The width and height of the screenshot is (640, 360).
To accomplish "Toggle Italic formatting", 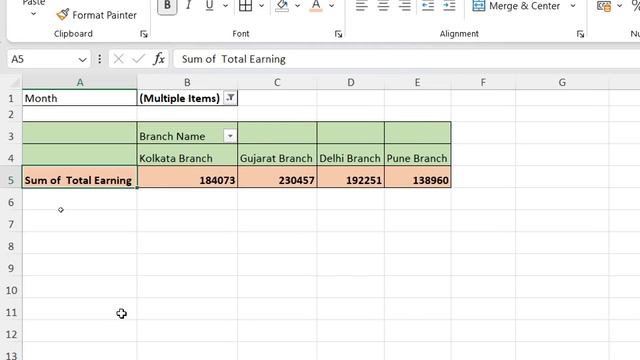I will (188, 6).
